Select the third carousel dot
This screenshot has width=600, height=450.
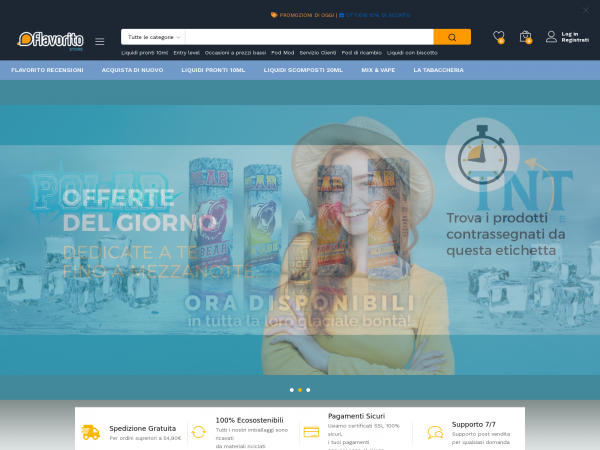[x=308, y=389]
